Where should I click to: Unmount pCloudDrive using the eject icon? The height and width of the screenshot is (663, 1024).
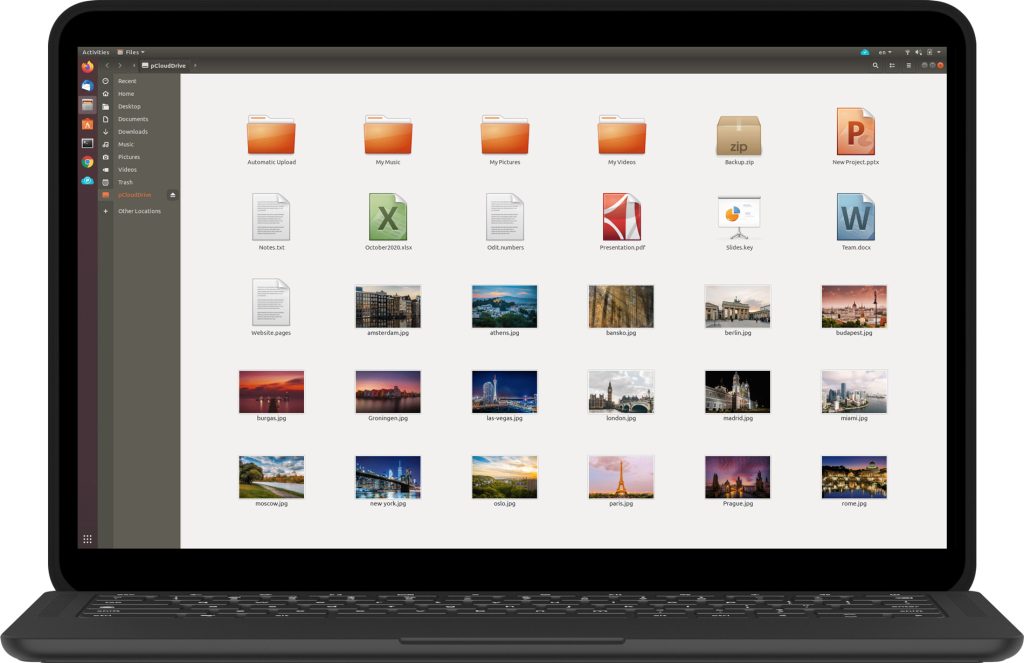(x=172, y=195)
